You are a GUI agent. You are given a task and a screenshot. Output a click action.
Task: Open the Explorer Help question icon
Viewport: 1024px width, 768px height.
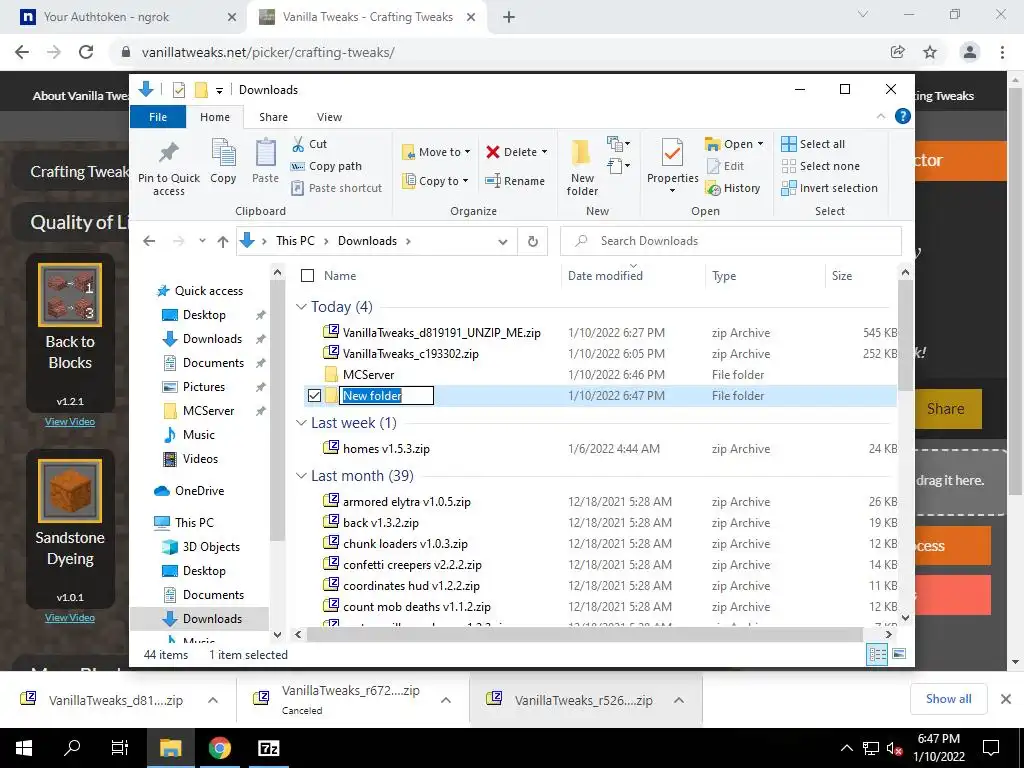pyautogui.click(x=903, y=116)
